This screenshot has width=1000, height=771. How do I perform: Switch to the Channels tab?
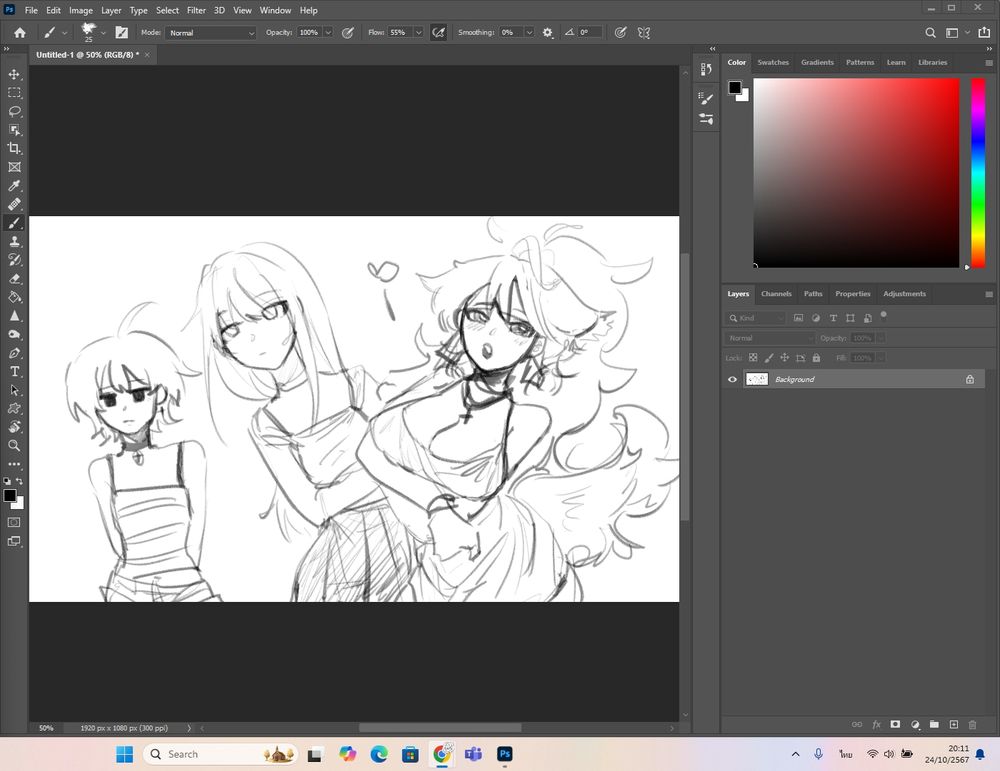(776, 294)
